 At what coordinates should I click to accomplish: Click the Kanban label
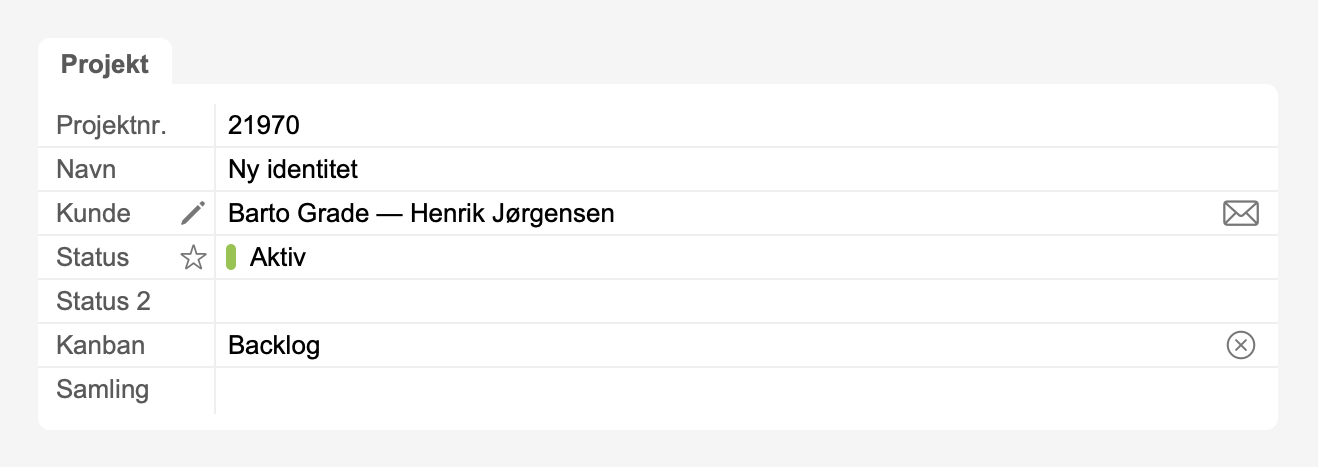(x=100, y=346)
